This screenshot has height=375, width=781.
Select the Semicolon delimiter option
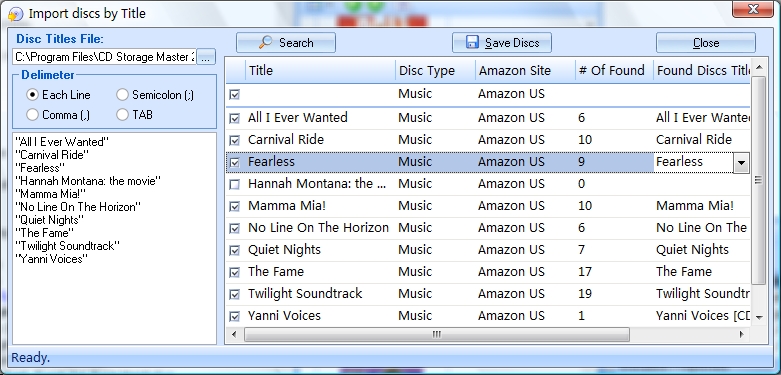(x=123, y=95)
